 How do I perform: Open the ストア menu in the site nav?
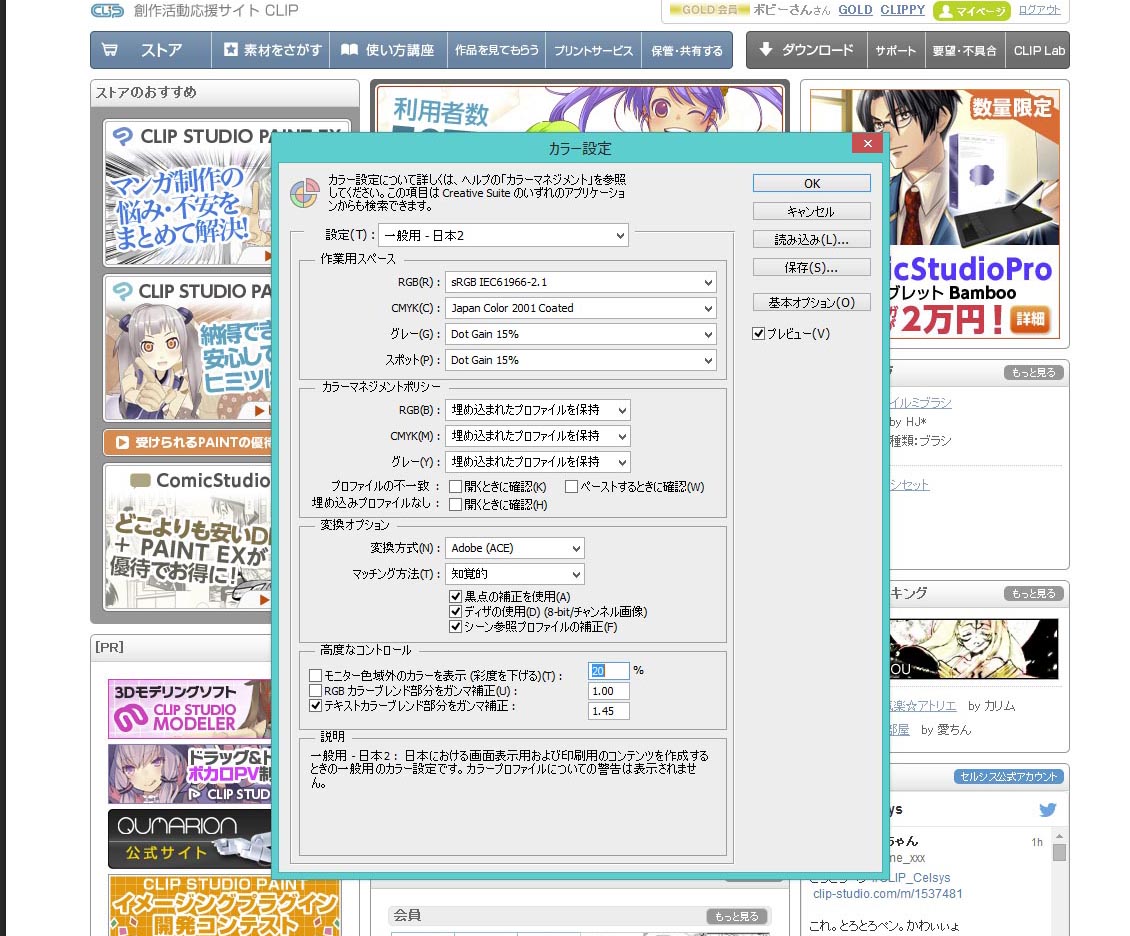(x=151, y=50)
